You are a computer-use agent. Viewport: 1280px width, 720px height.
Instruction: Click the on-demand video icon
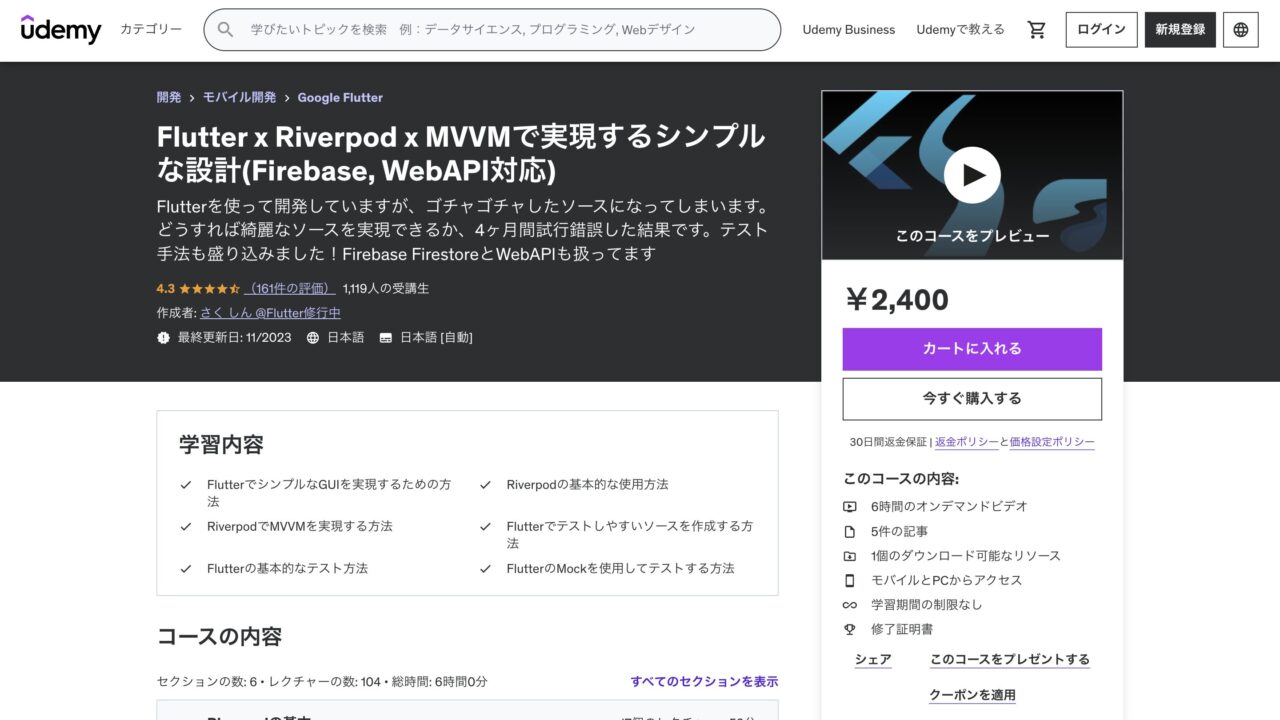[x=850, y=506]
